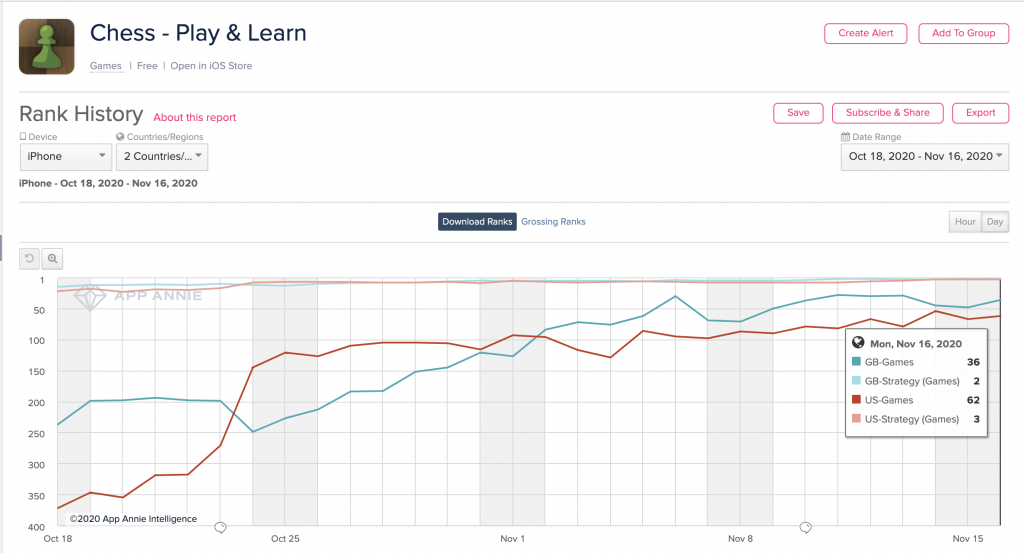Switch chart granularity to Day
This screenshot has width=1024, height=553.
coord(995,222)
